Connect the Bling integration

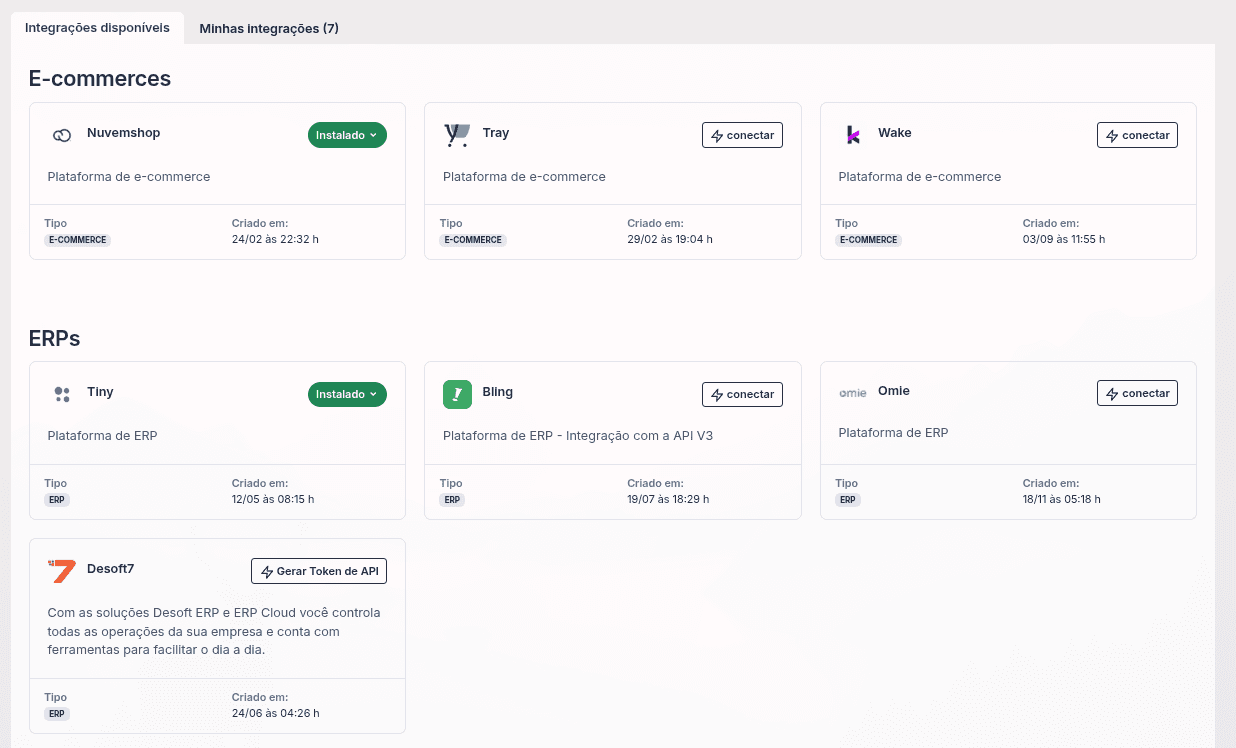(x=742, y=394)
